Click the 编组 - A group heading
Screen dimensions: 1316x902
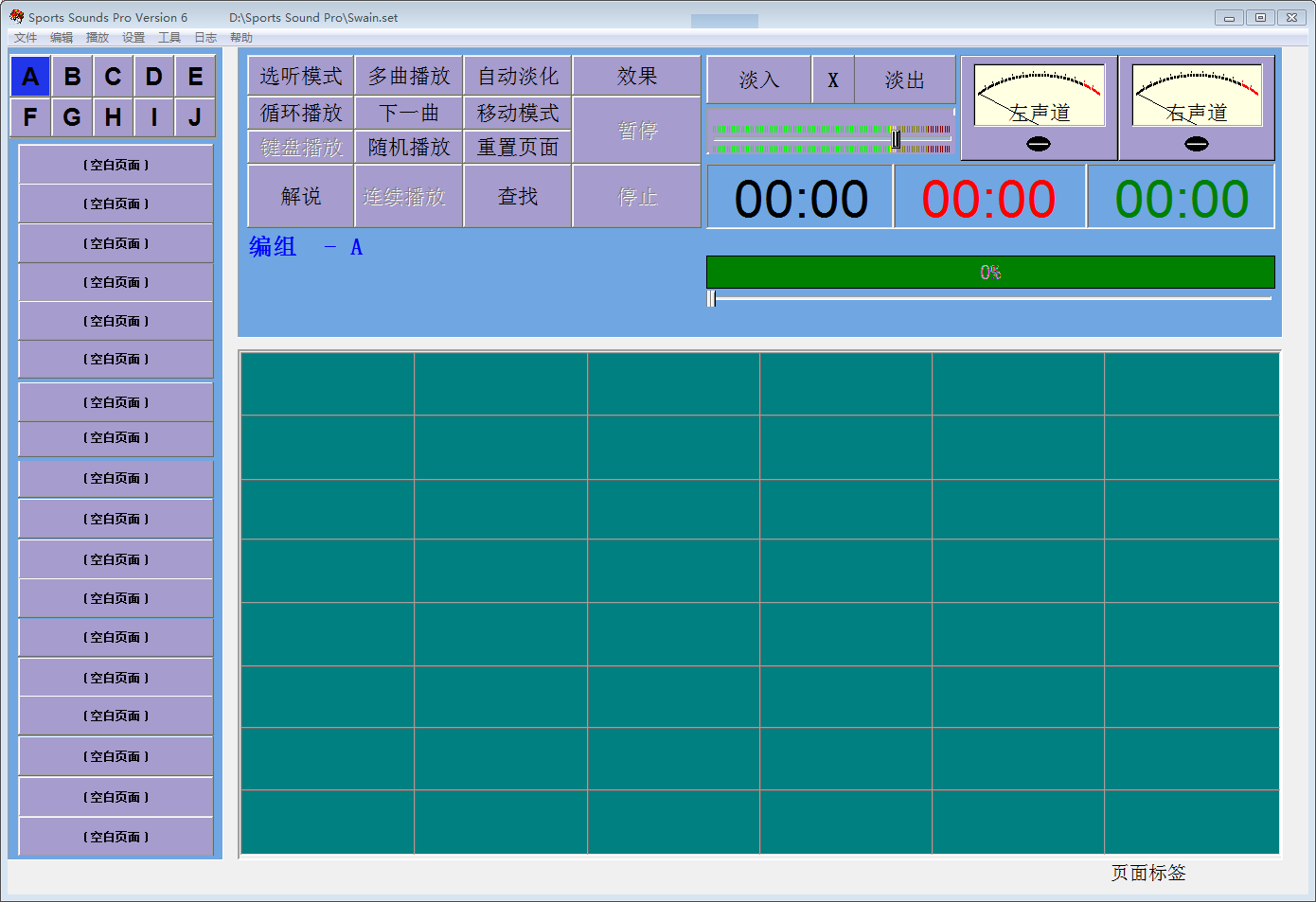[x=306, y=247]
